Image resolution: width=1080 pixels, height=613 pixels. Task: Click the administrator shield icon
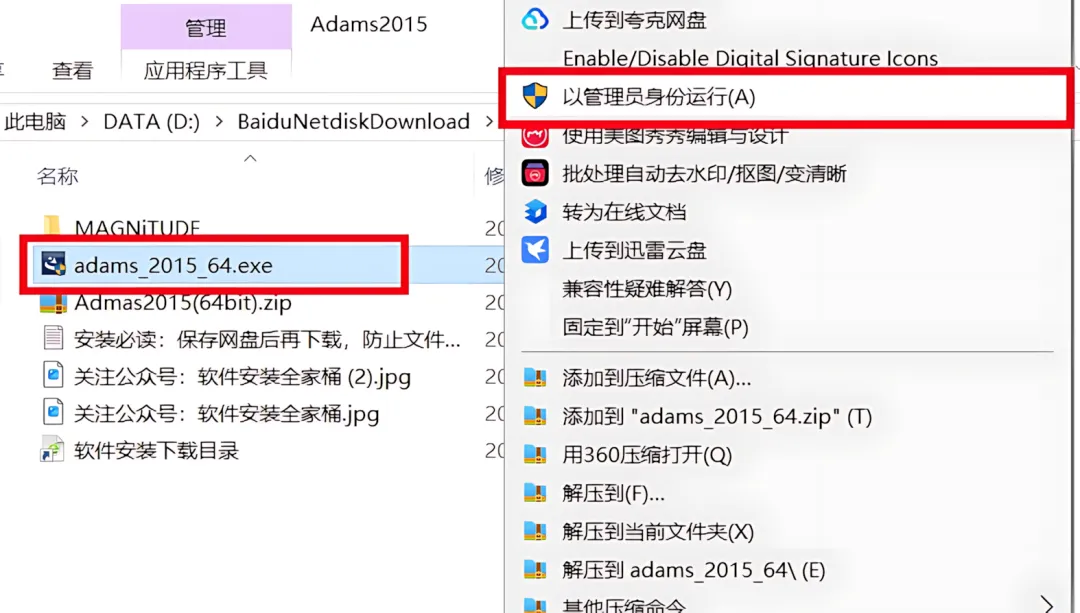coord(534,96)
